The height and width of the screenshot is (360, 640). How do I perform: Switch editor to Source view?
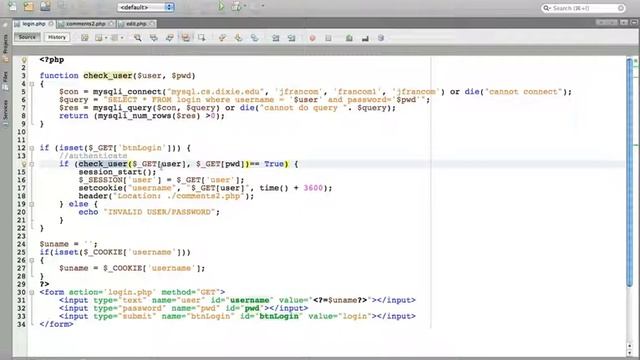click(x=27, y=37)
